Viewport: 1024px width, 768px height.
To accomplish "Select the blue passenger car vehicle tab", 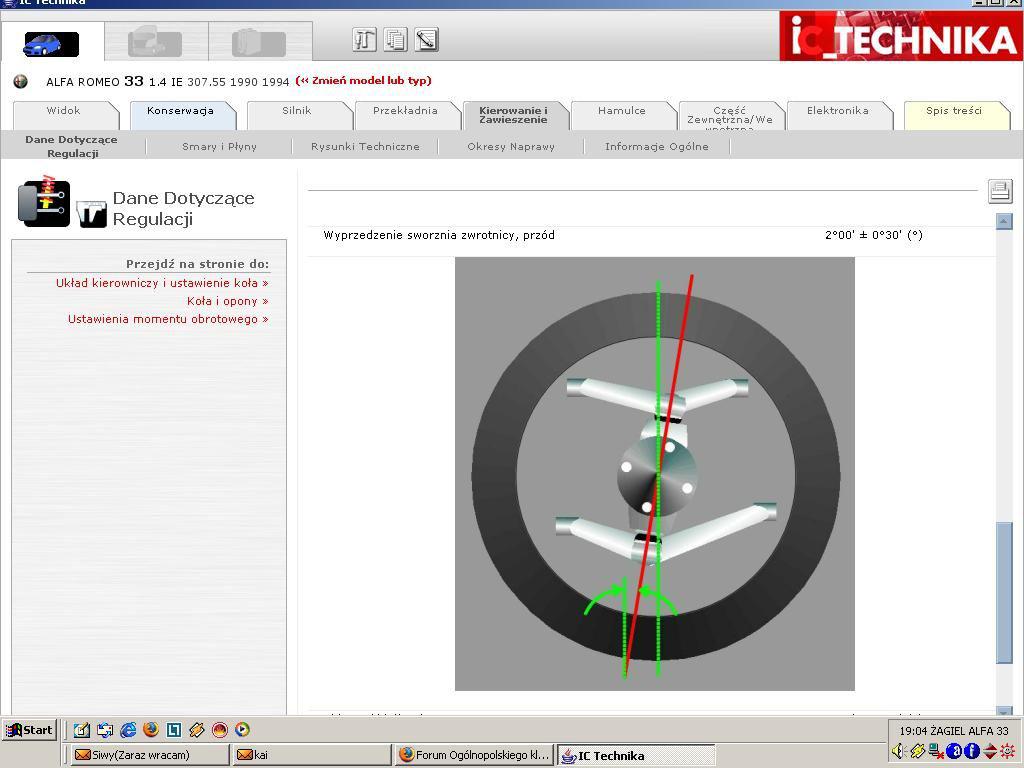I will 52,43.
